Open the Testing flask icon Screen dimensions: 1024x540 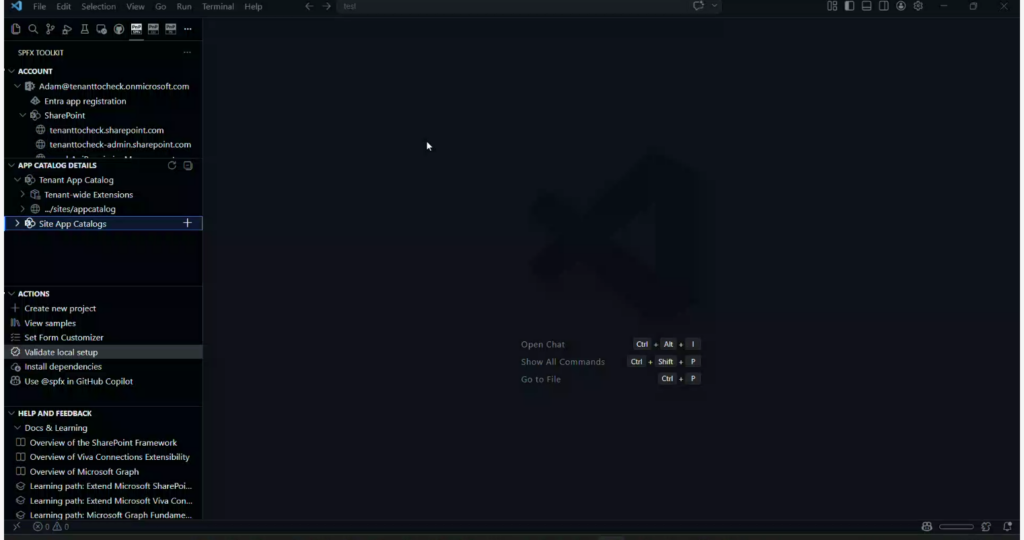tap(84, 29)
